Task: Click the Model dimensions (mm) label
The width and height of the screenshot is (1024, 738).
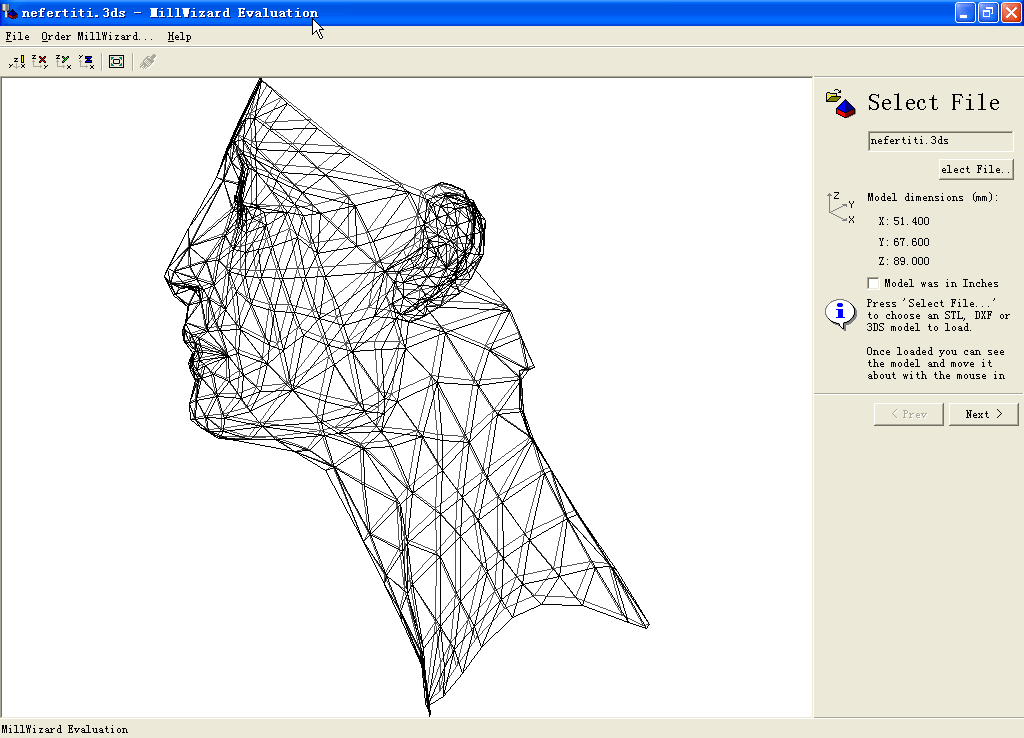Action: point(933,197)
